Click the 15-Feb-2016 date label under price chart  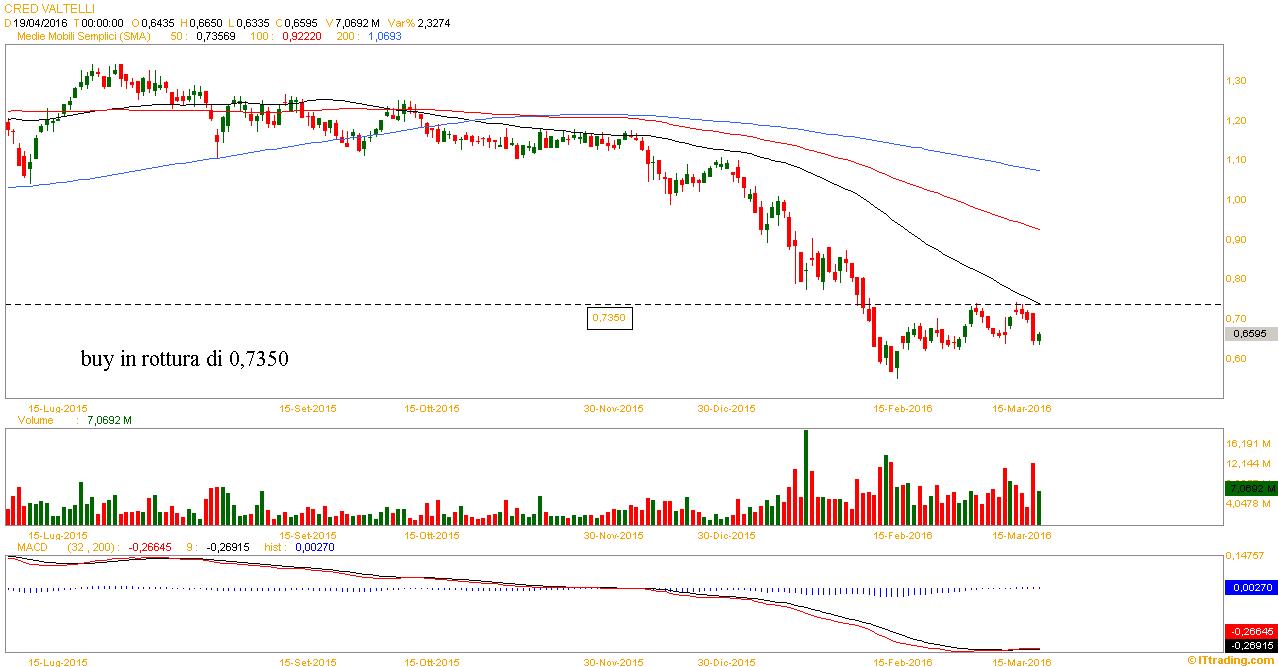(902, 408)
